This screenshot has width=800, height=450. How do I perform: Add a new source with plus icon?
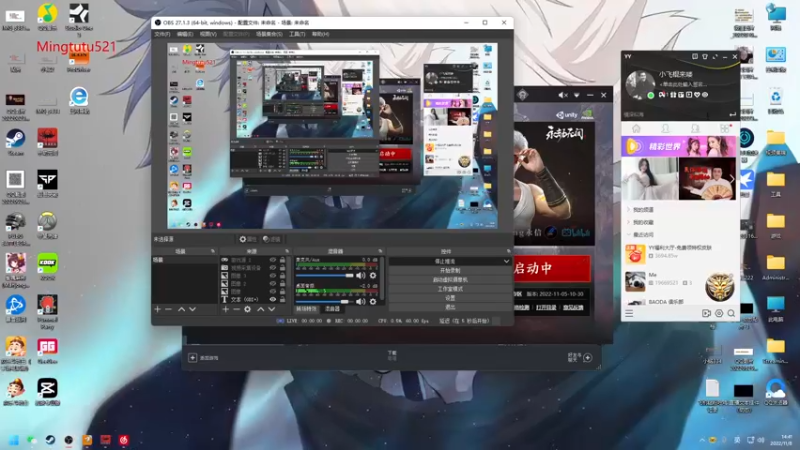point(225,309)
